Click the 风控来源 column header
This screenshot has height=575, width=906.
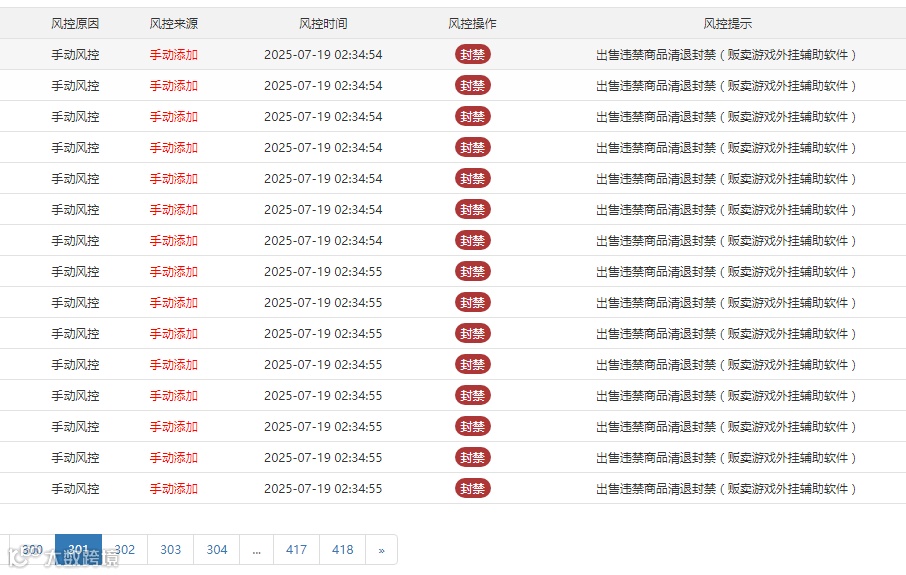tap(173, 24)
